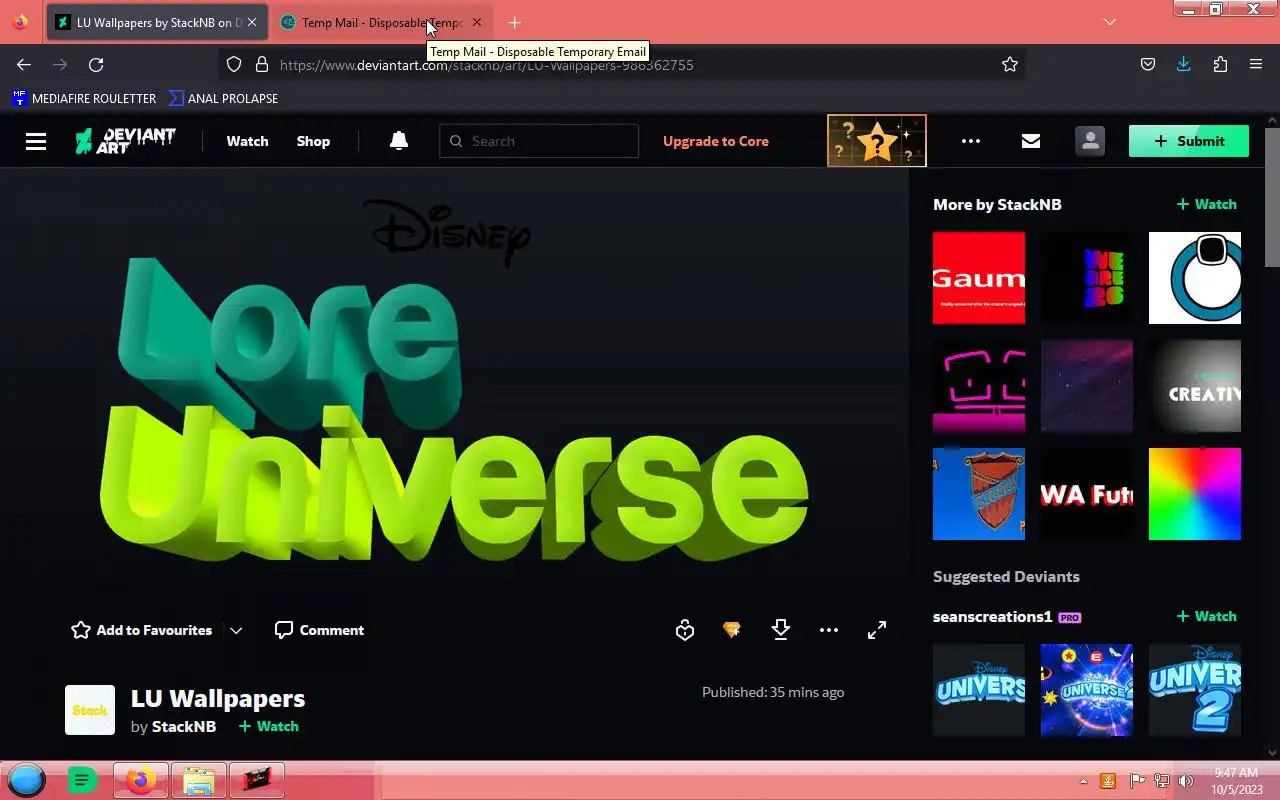Click the Watch nav item
Image resolution: width=1280 pixels, height=800 pixels.
pos(247,141)
